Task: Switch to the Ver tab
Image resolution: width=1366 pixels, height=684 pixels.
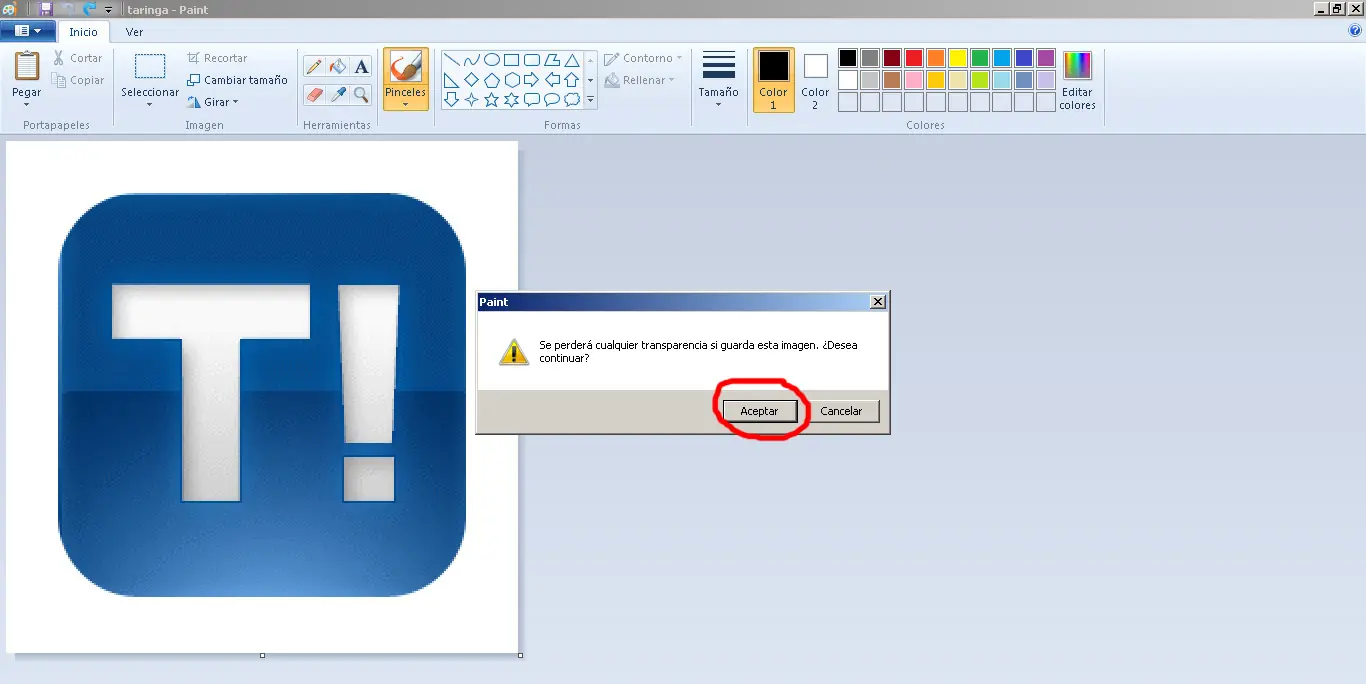Action: (134, 32)
